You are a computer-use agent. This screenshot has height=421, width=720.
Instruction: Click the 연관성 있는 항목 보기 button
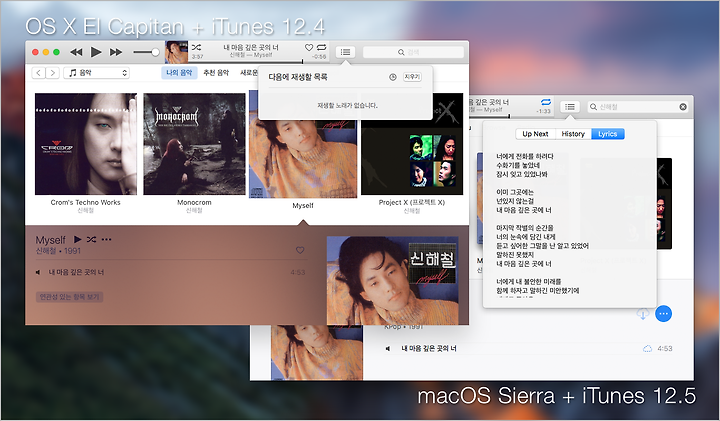tap(69, 297)
